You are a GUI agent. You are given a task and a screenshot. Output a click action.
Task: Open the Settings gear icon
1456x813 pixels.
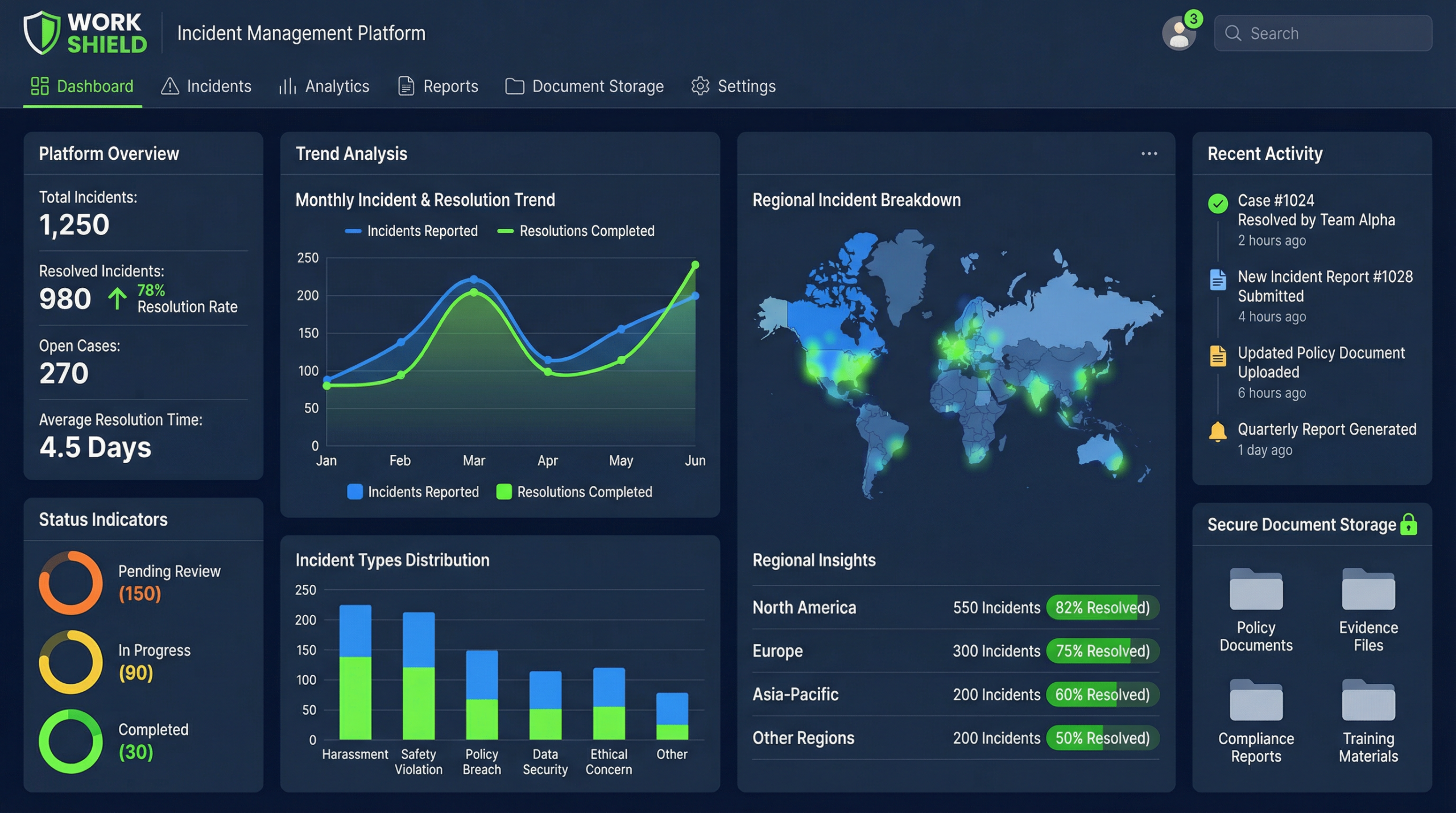click(701, 86)
